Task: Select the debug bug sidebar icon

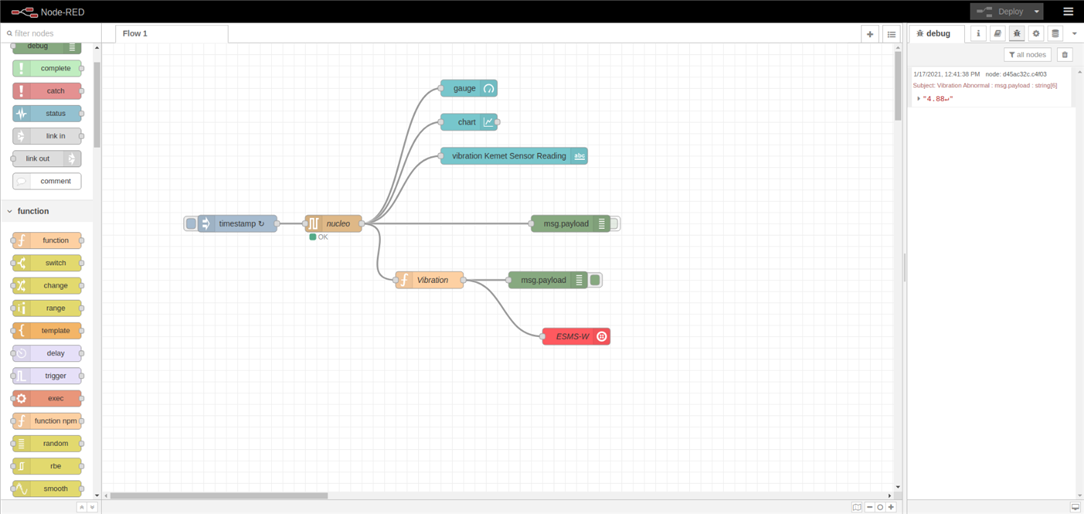Action: tap(1017, 33)
